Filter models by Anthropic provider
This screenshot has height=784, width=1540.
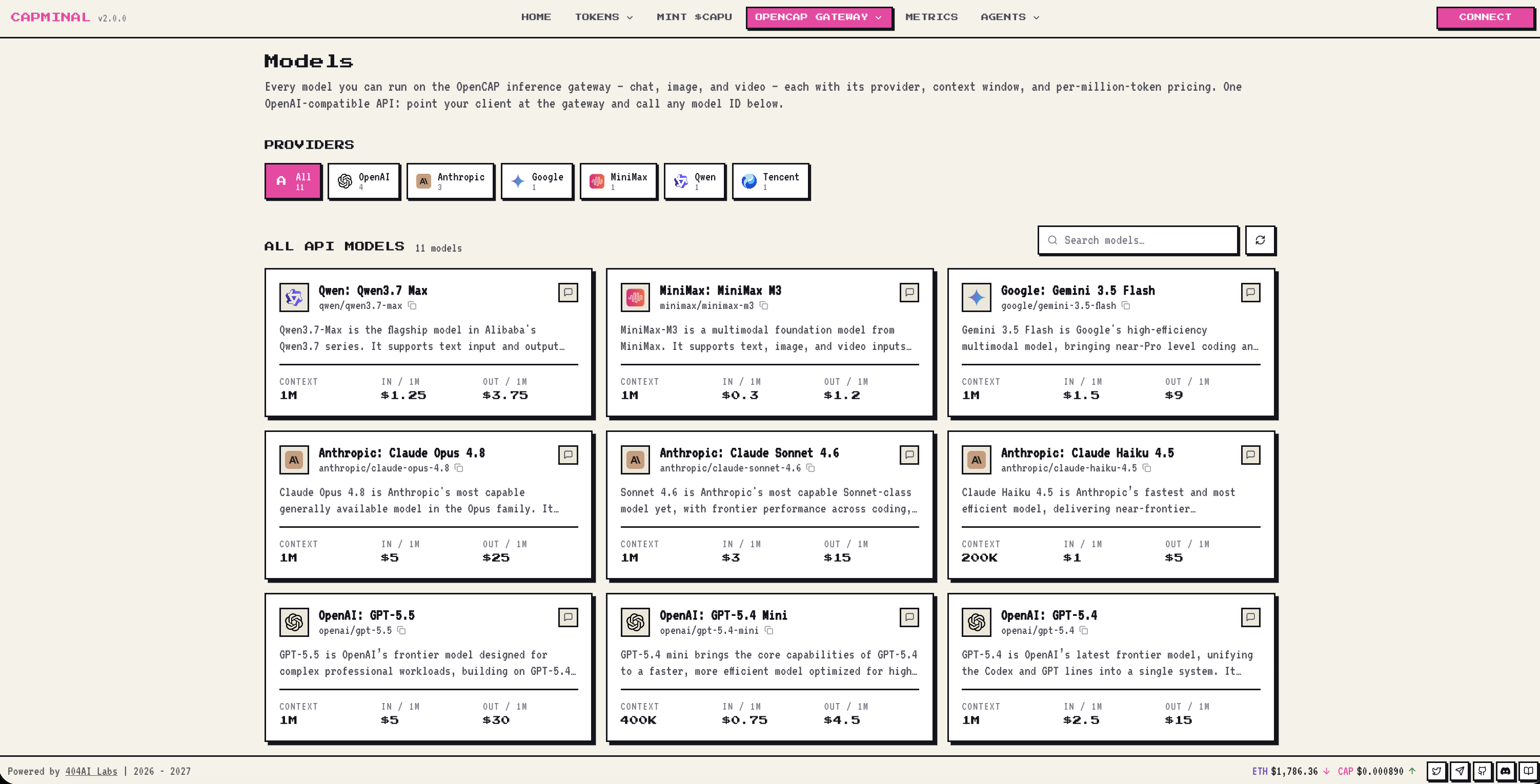point(450,181)
